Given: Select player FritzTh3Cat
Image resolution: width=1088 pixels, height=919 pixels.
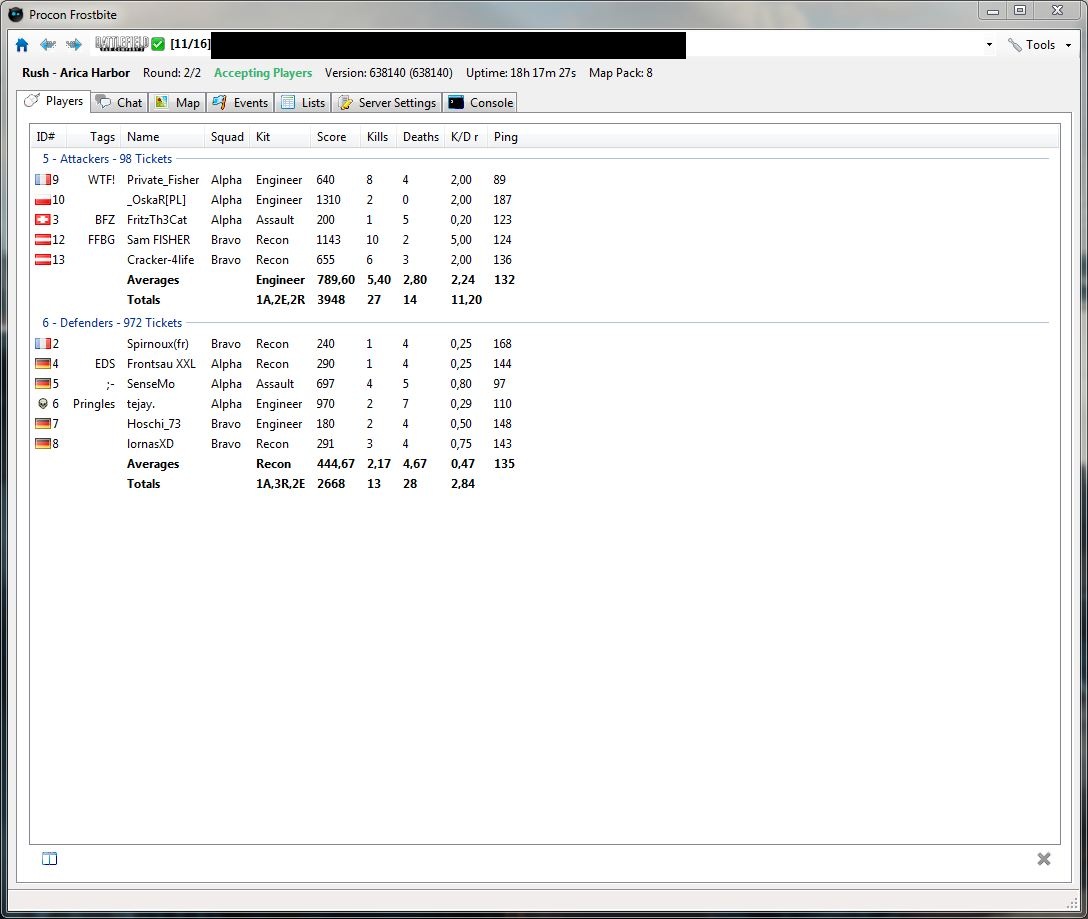Looking at the screenshot, I should point(157,220).
